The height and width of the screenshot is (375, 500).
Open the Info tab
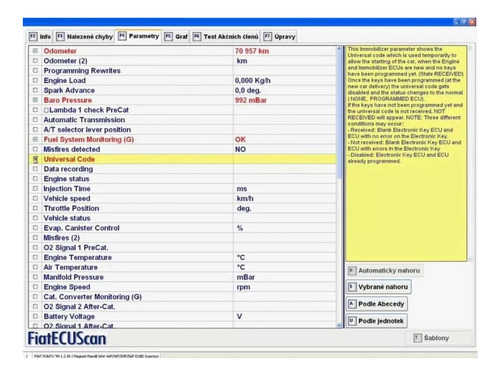(40, 37)
